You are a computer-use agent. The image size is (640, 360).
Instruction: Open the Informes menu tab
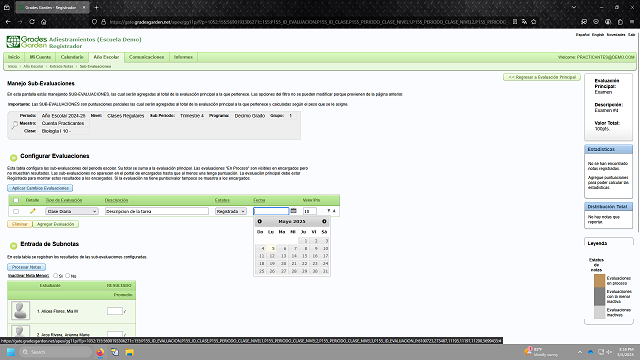[x=183, y=57]
